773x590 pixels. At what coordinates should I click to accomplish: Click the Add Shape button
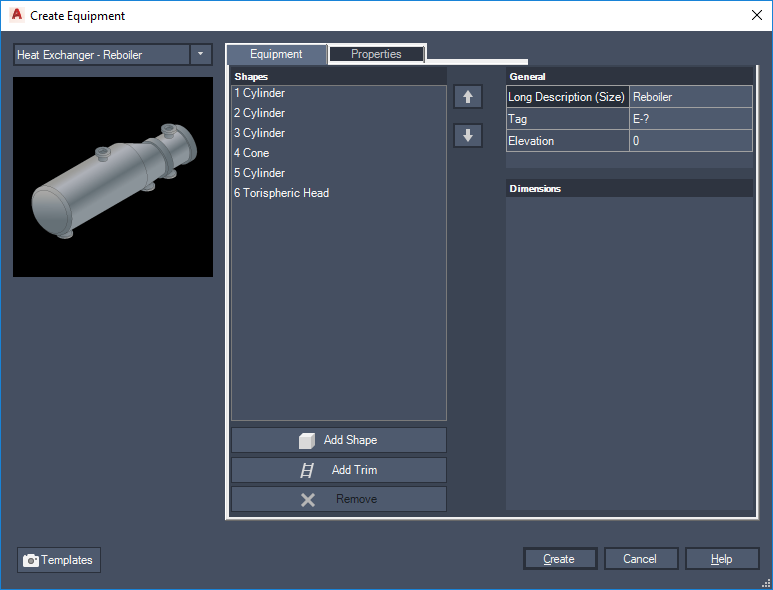tap(339, 440)
